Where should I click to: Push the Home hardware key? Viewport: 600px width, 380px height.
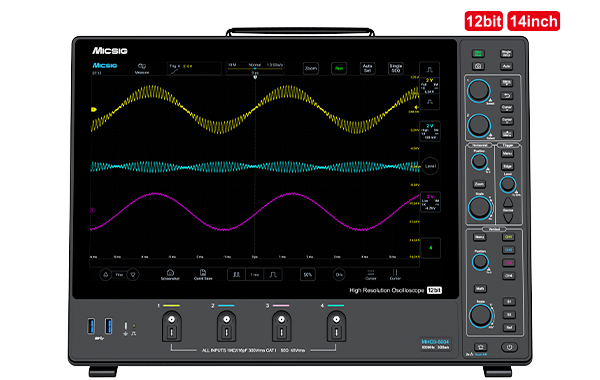click(x=481, y=347)
